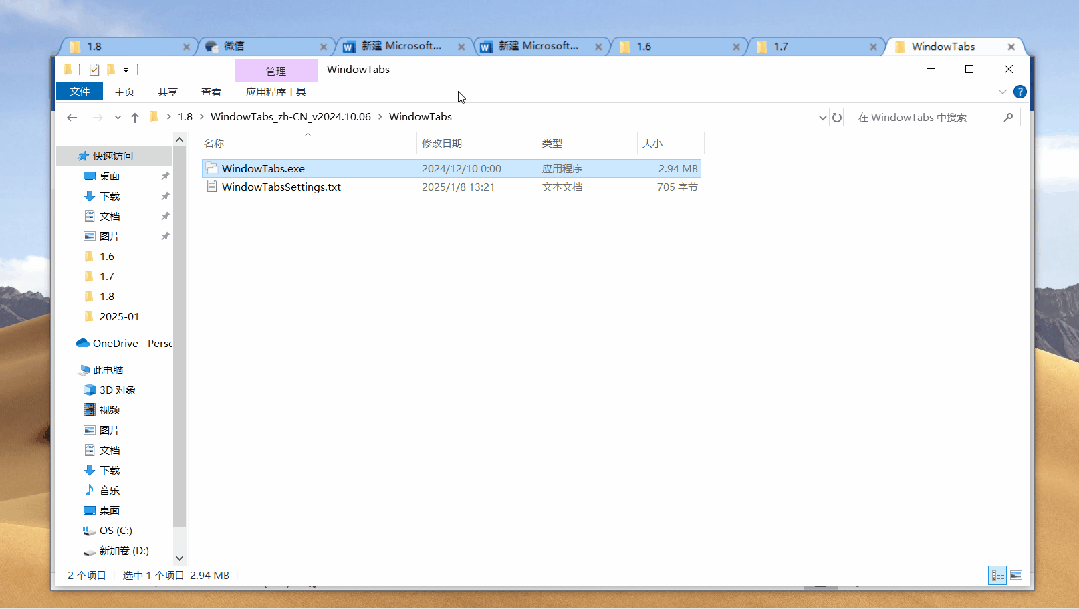Switch to the 微信 tab
The width and height of the screenshot is (1079, 609).
tap(265, 47)
